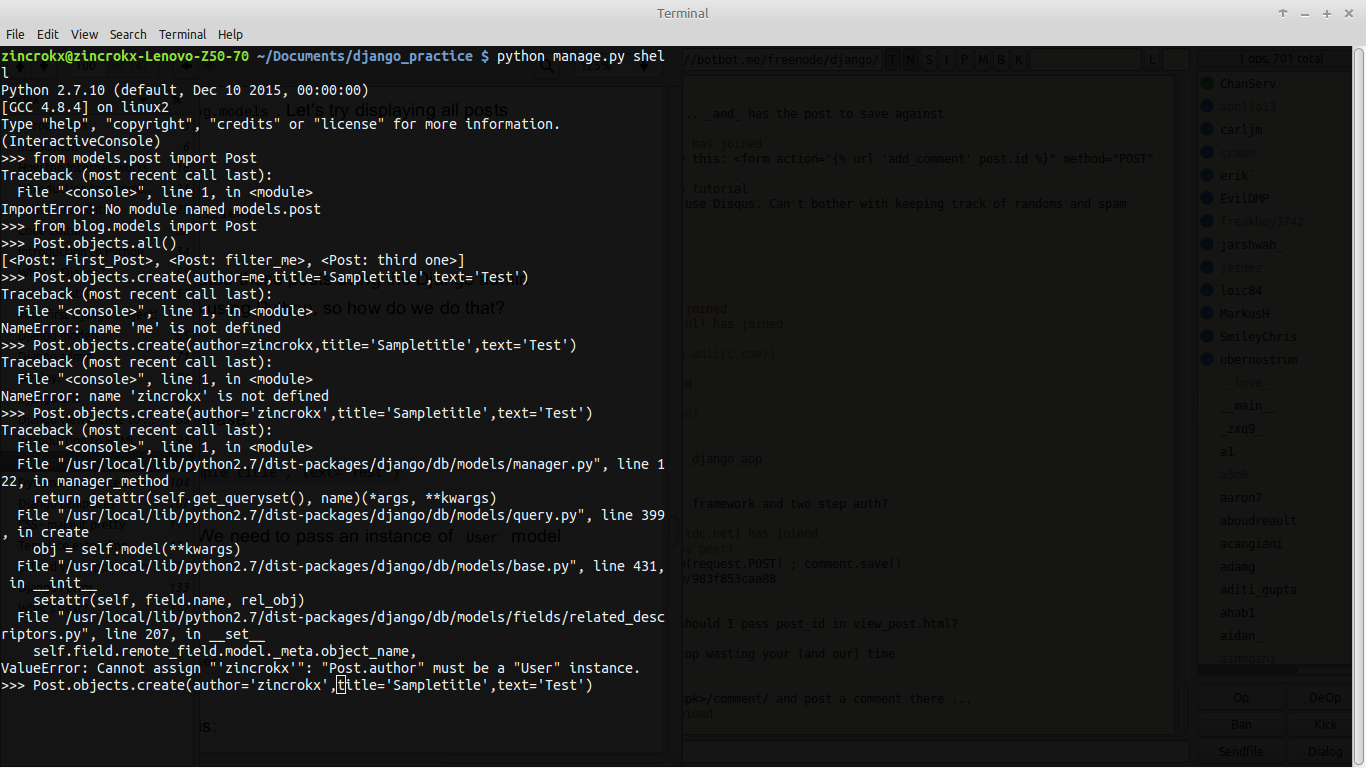Image resolution: width=1366 pixels, height=768 pixels.
Task: Open the View menu in Terminal
Action: 85,34
